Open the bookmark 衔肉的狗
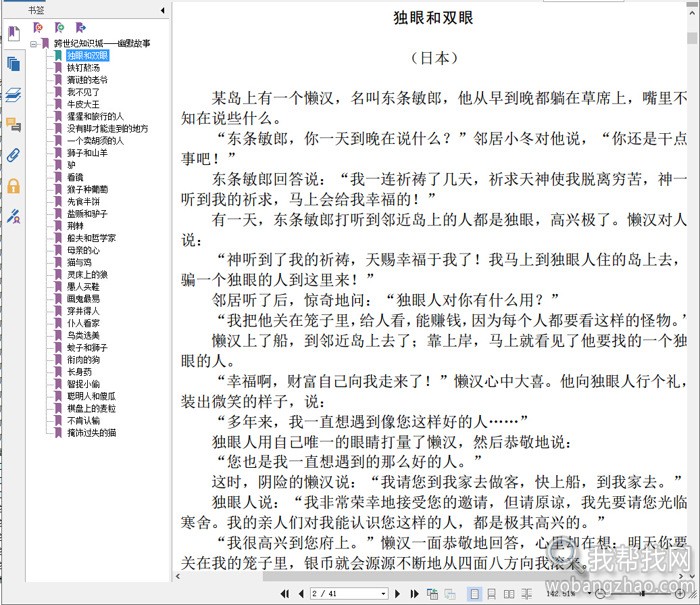This screenshot has width=700, height=605. point(83,359)
